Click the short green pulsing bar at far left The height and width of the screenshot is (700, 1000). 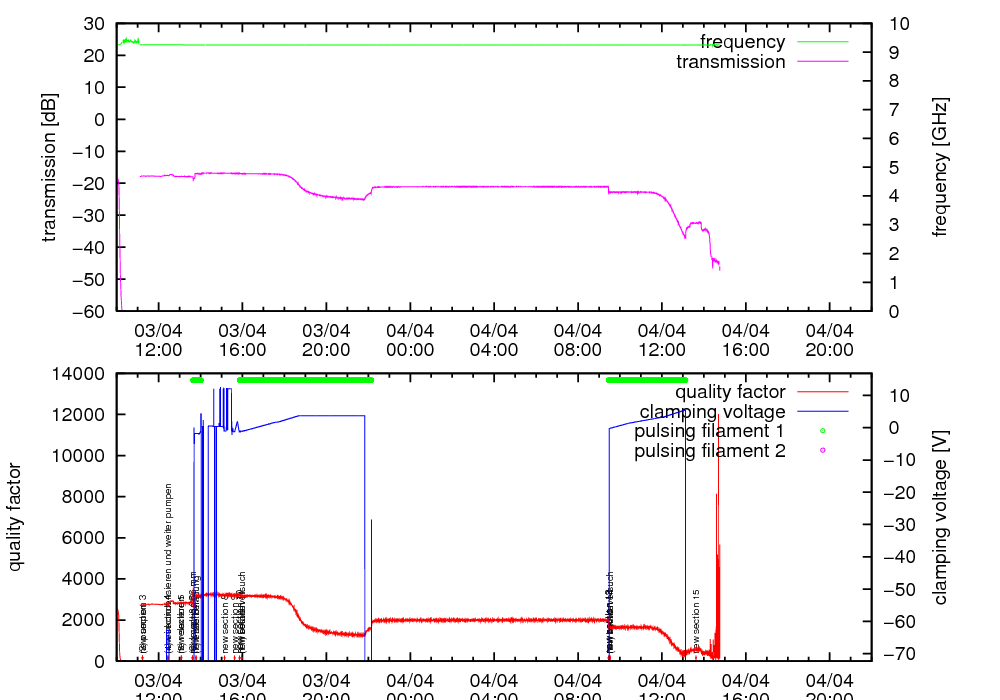tap(197, 380)
